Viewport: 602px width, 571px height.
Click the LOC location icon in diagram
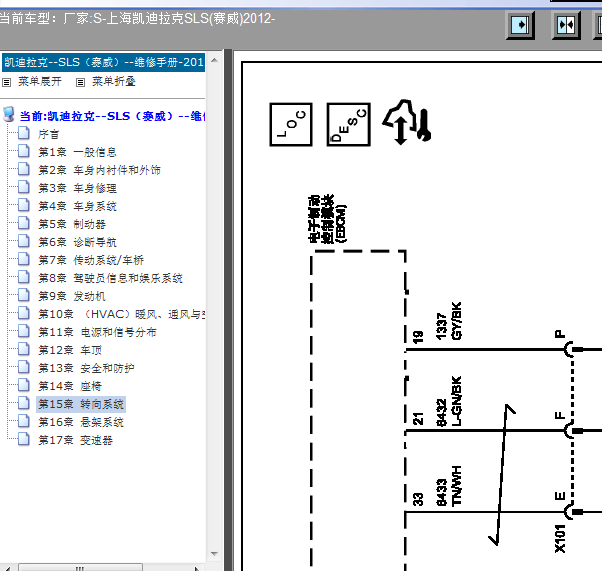(291, 124)
